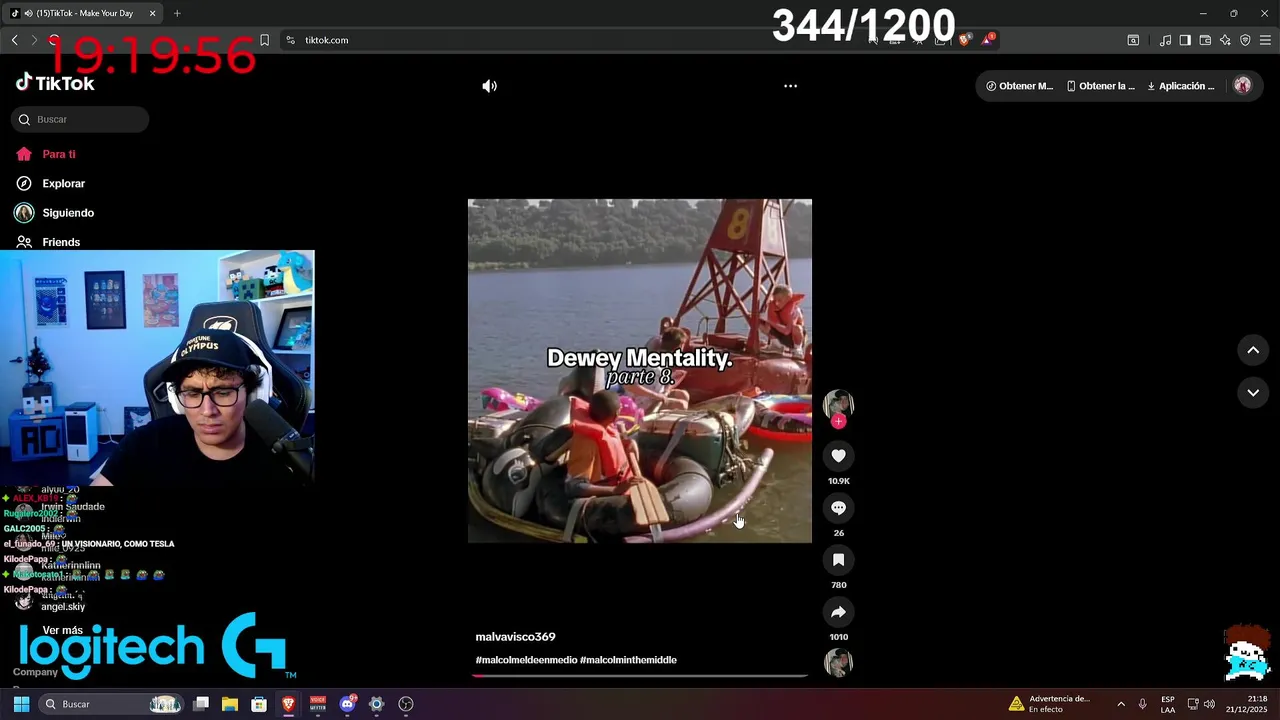Open the #malcolmeldeenmedio hashtag
Screen dimensions: 1280x720
526,660
